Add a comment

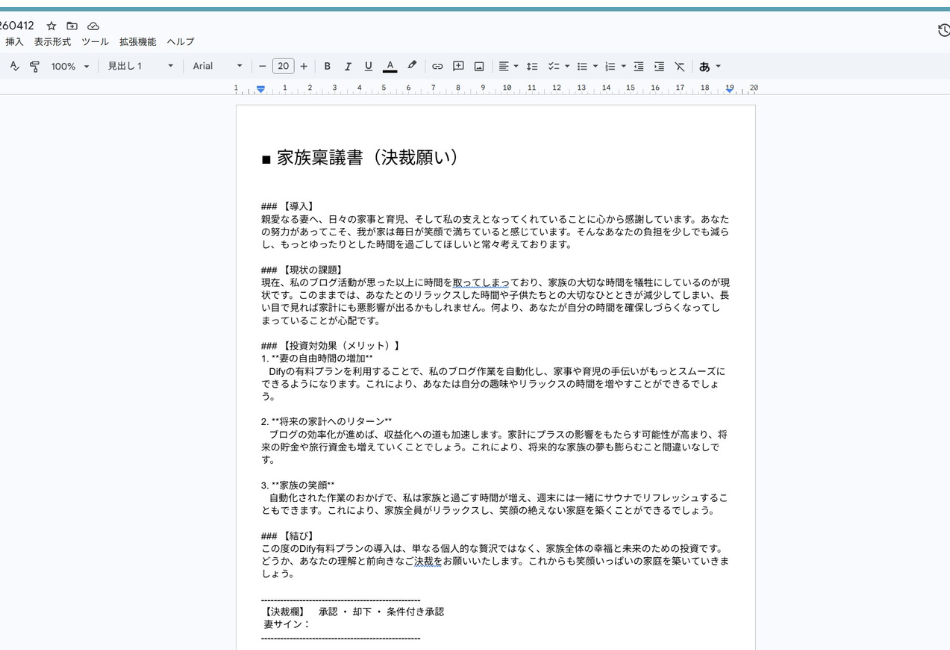(458, 67)
